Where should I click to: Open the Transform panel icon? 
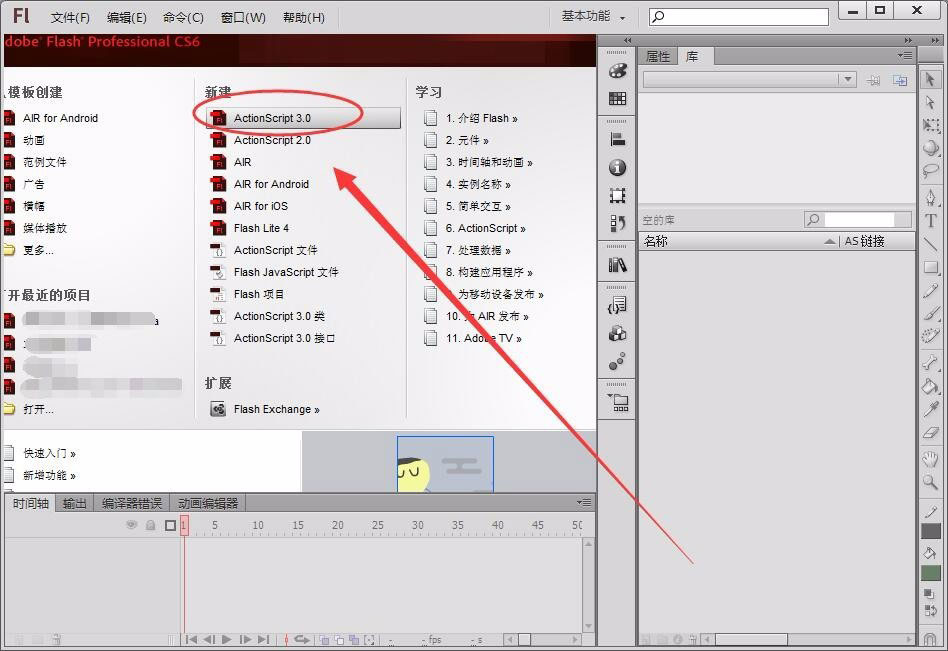tap(617, 195)
